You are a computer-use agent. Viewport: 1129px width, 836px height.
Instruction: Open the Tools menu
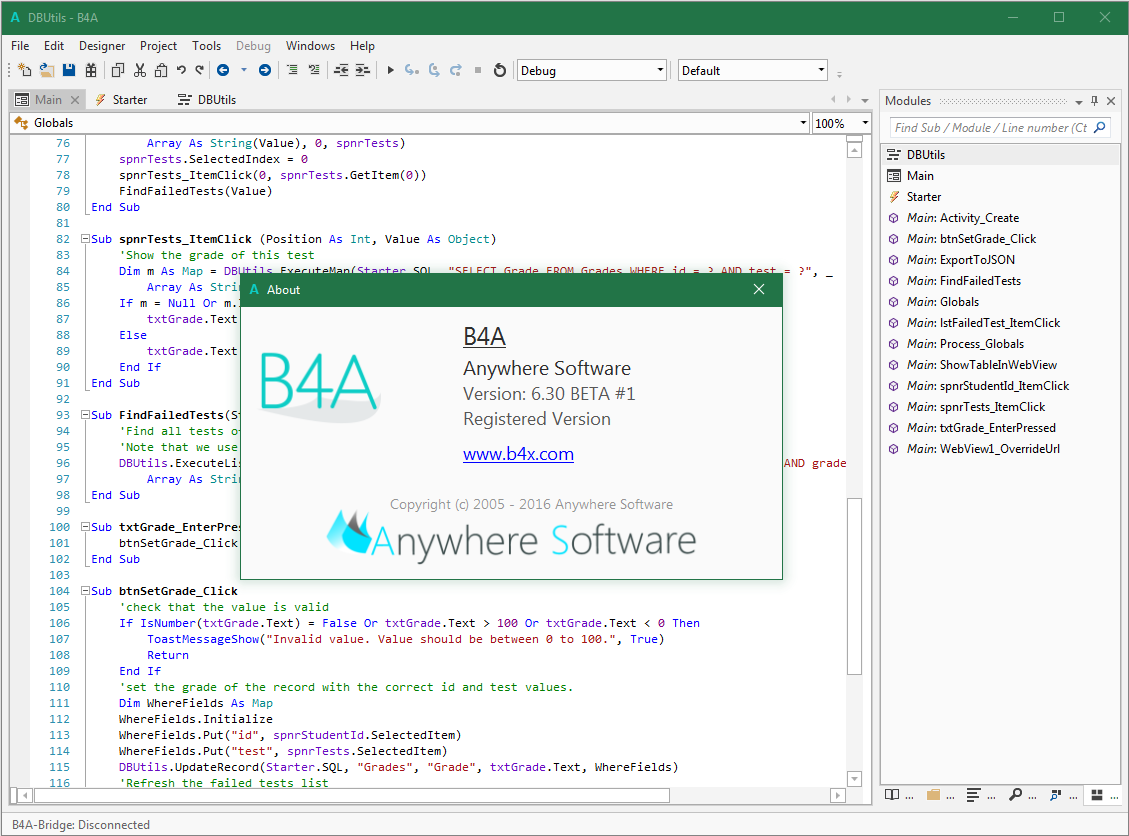click(x=206, y=45)
